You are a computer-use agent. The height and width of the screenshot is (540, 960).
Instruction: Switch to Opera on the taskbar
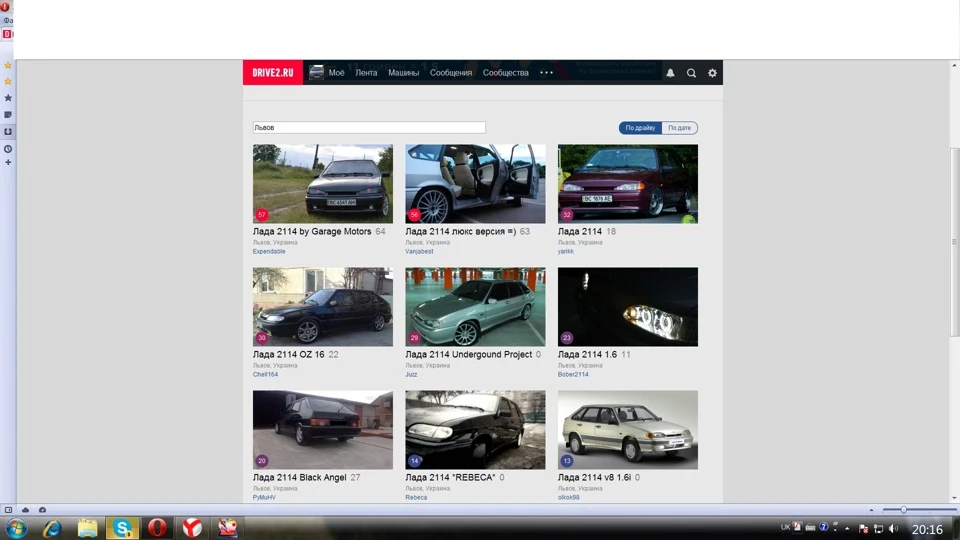(157, 528)
